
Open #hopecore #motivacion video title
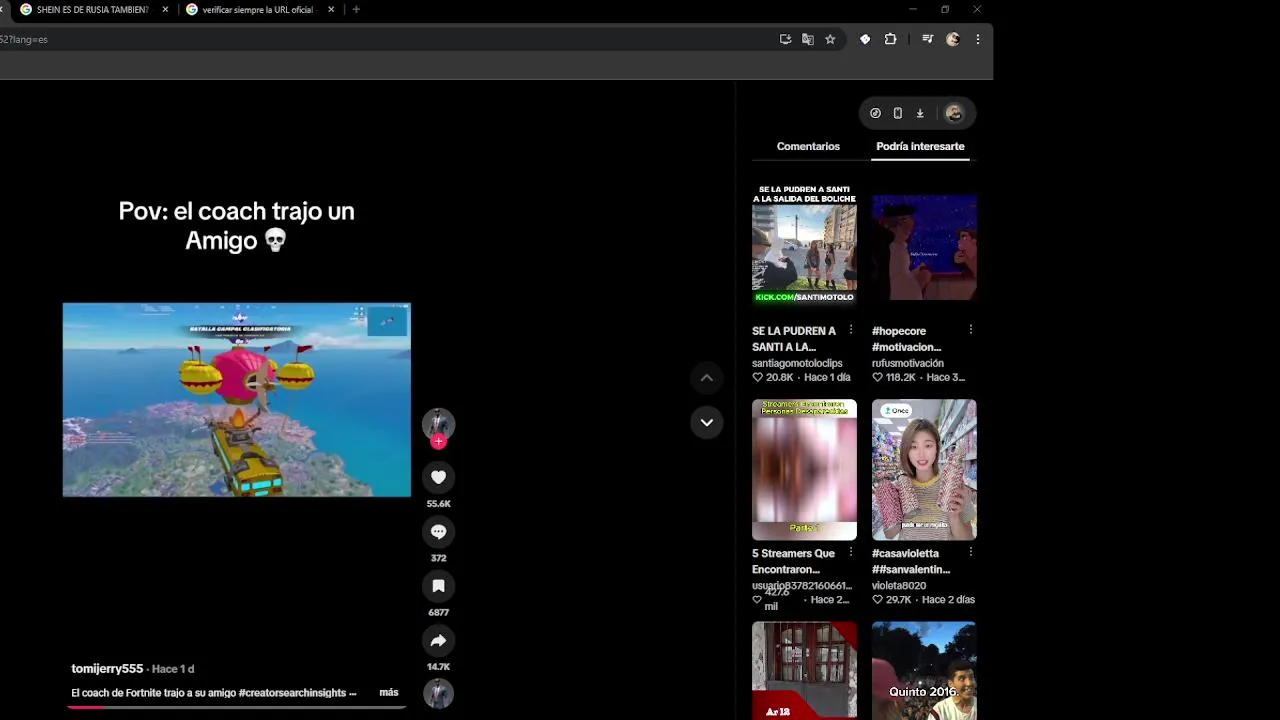906,339
